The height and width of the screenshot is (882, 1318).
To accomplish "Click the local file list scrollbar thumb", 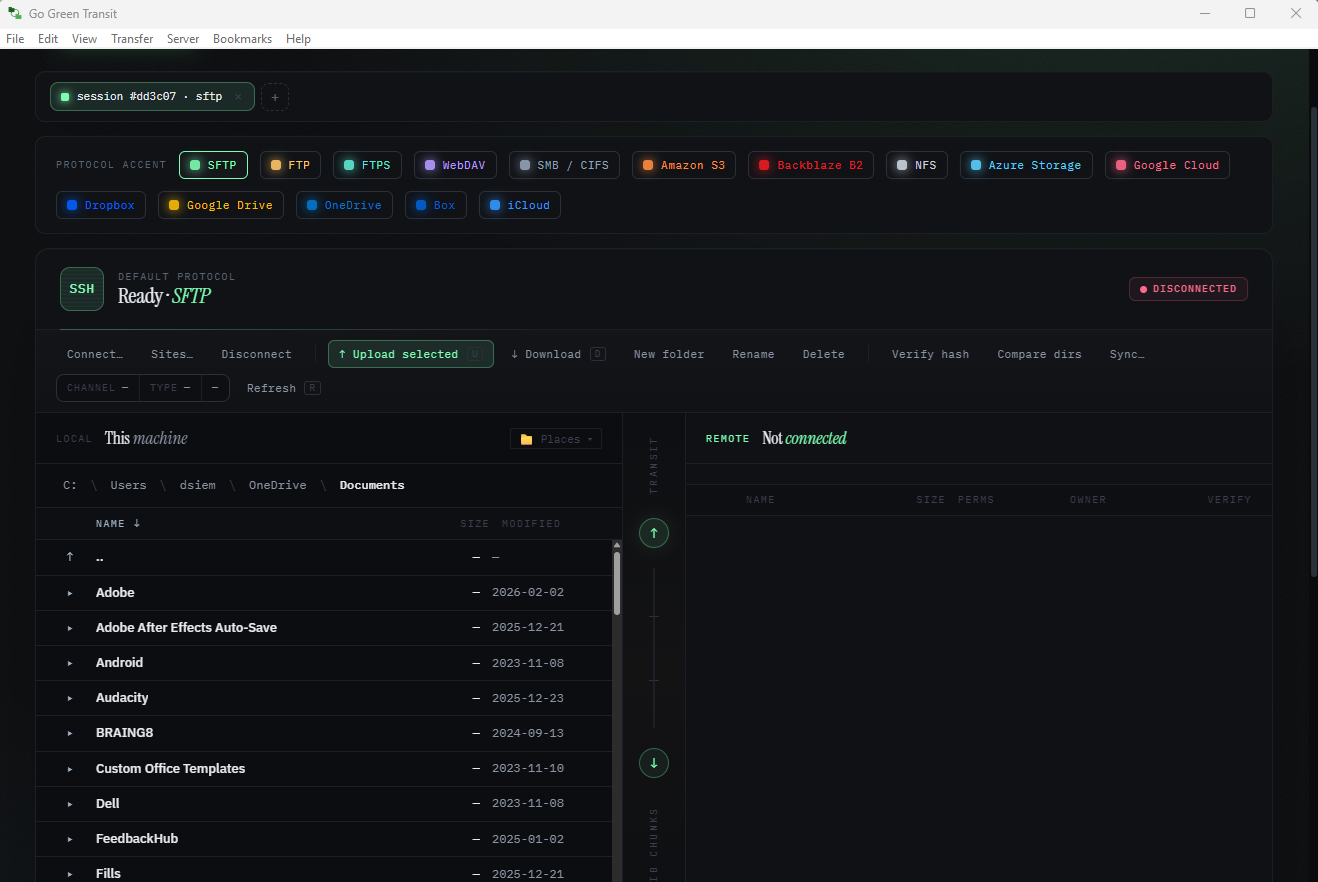I will [617, 583].
